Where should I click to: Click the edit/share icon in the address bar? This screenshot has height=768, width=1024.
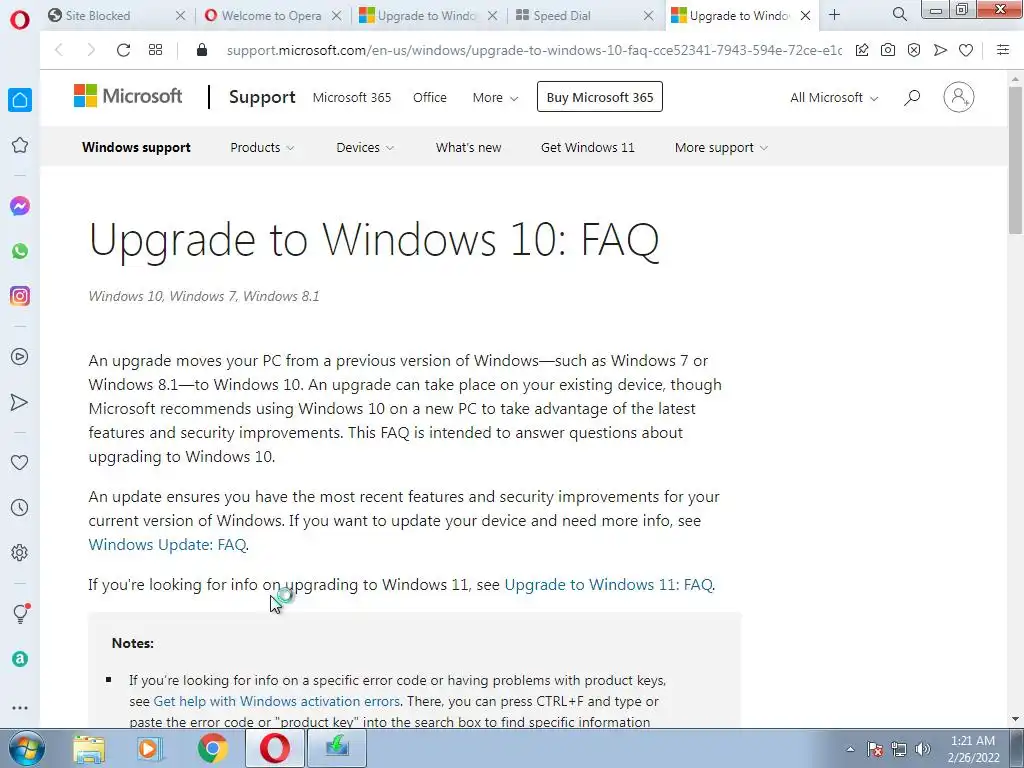click(x=862, y=50)
